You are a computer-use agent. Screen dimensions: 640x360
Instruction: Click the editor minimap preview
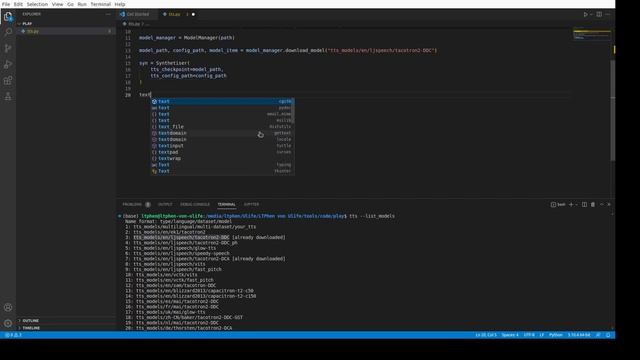click(592, 35)
